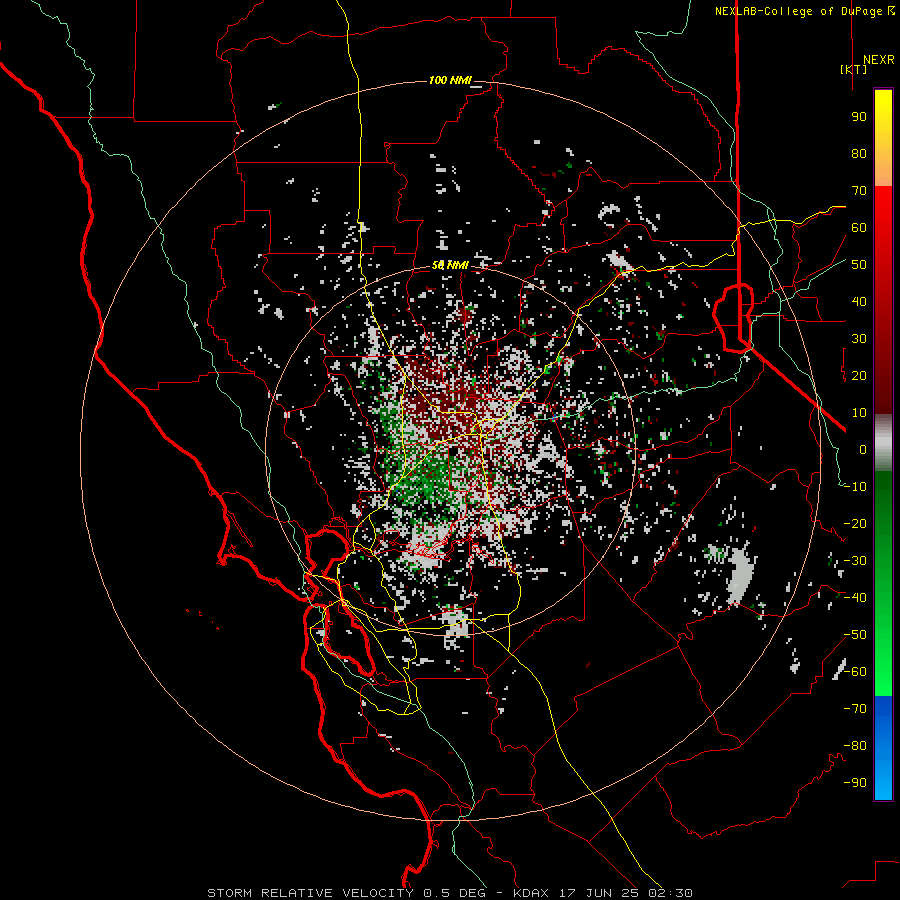Click the -90 knot scale label
Image resolution: width=900 pixels, height=900 pixels.
click(x=855, y=783)
